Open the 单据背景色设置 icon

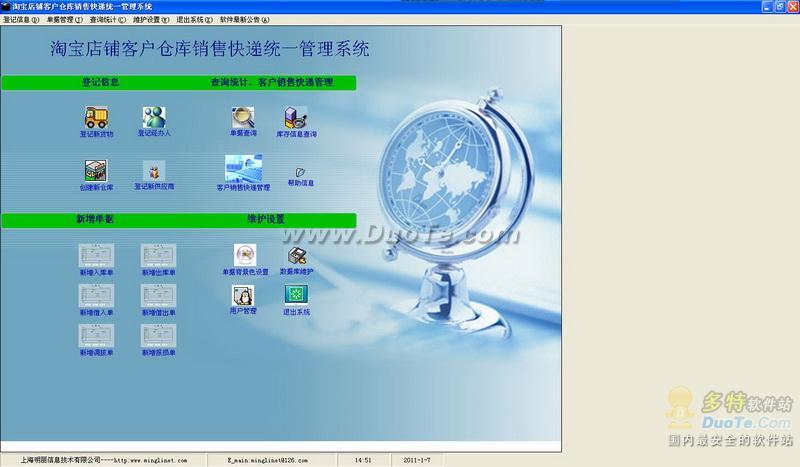pos(245,255)
